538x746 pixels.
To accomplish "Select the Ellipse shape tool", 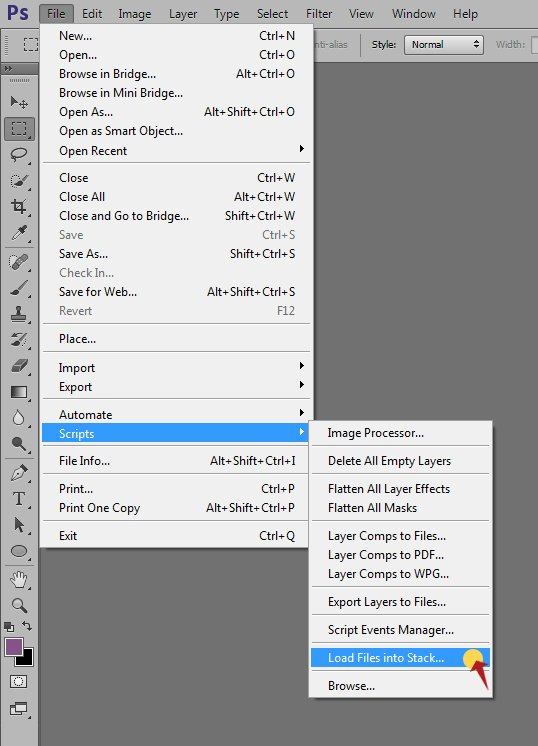I will (x=19, y=551).
